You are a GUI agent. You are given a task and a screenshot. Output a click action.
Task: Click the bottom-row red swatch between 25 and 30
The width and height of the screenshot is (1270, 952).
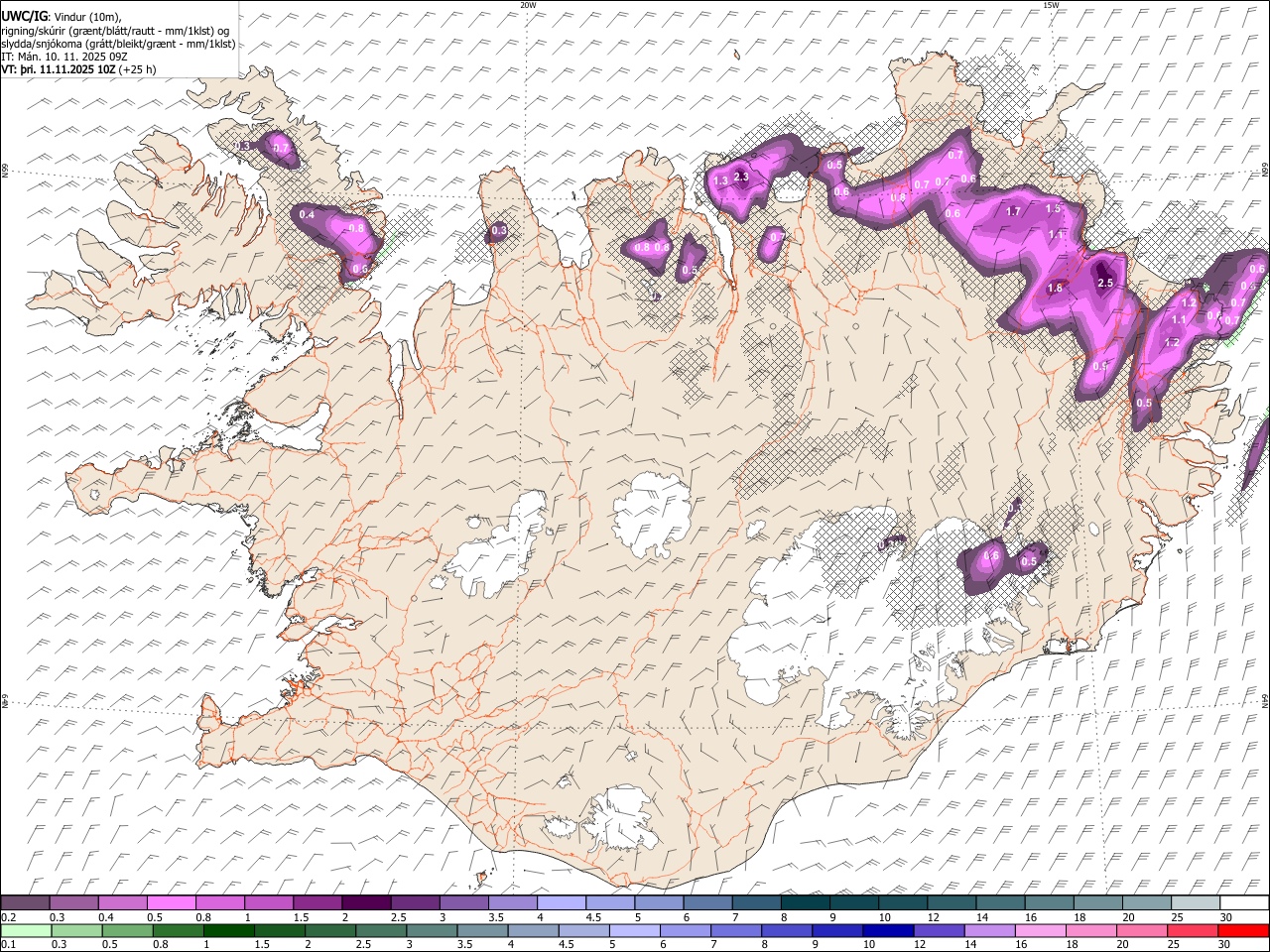pyautogui.click(x=1192, y=930)
